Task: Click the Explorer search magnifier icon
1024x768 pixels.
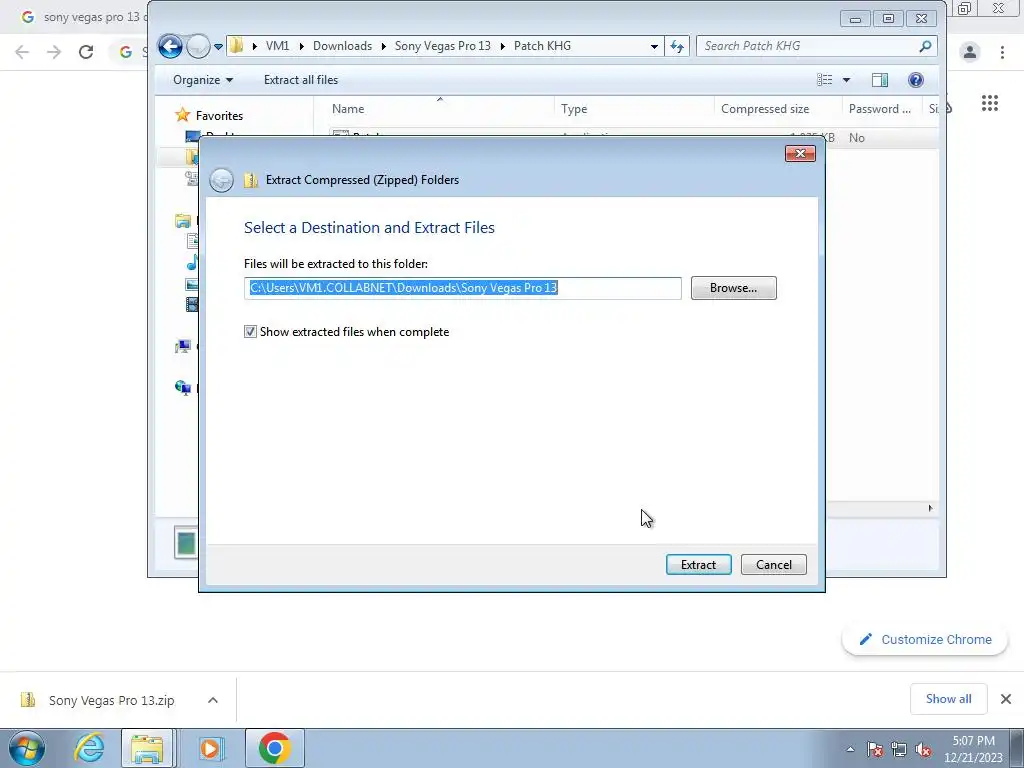Action: pyautogui.click(x=925, y=46)
